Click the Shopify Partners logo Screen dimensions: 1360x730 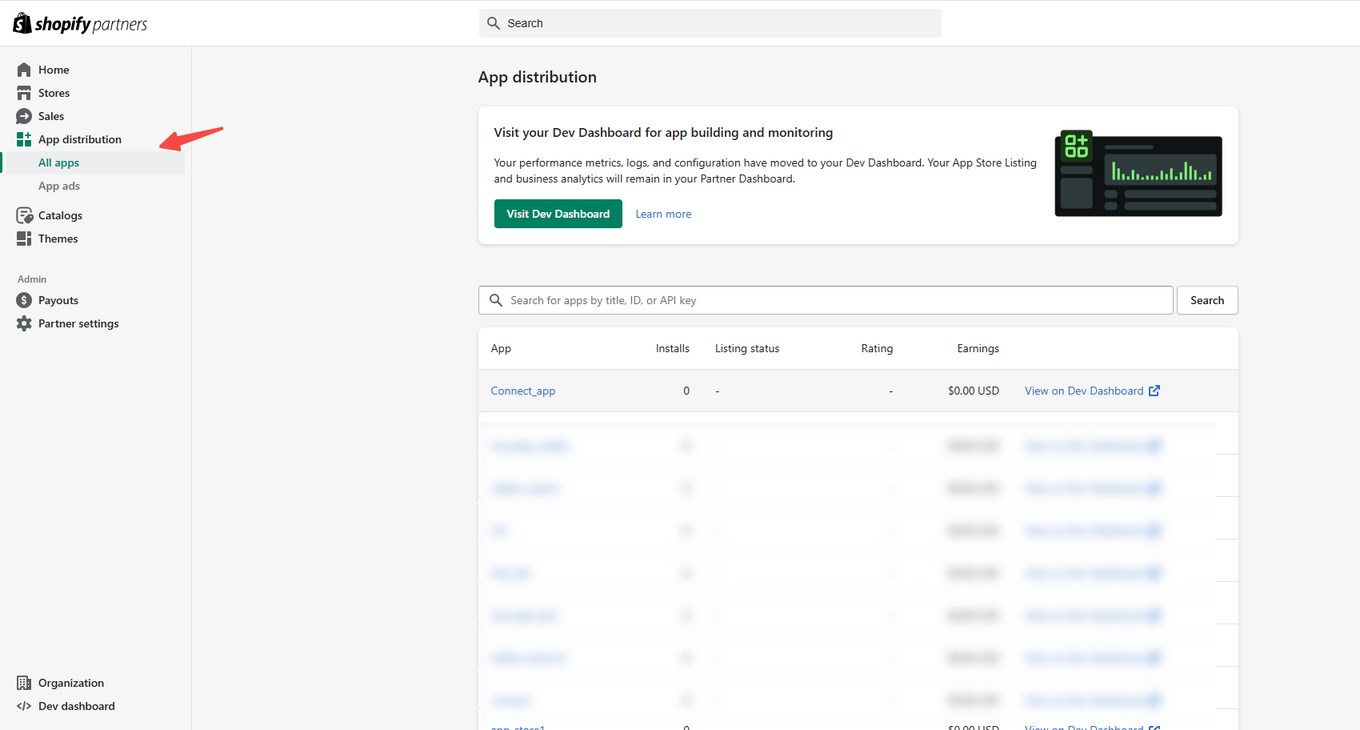(x=80, y=23)
